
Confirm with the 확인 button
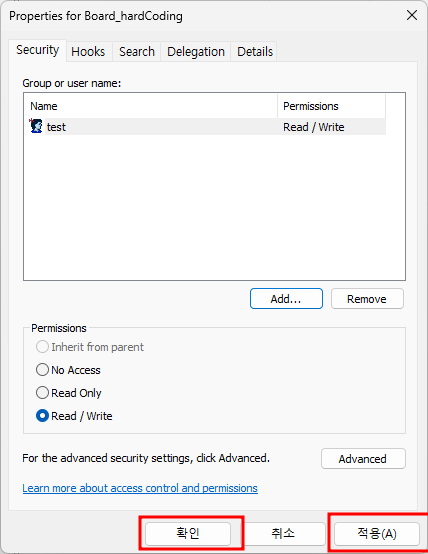pyautogui.click(x=188, y=533)
